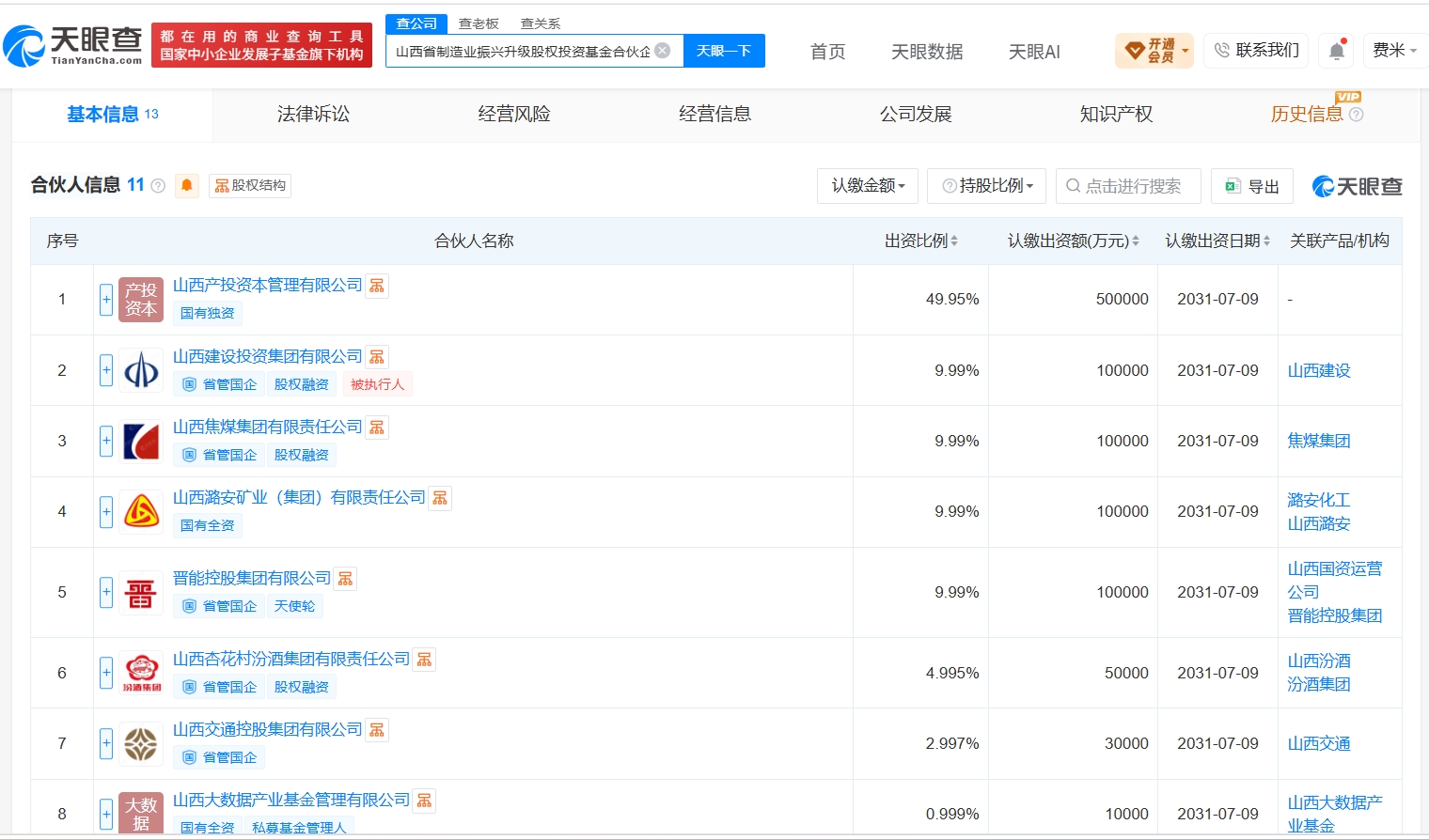The height and width of the screenshot is (840, 1429).
Task: Click the 山西焦煤集团 company logo
Action: [x=141, y=442]
